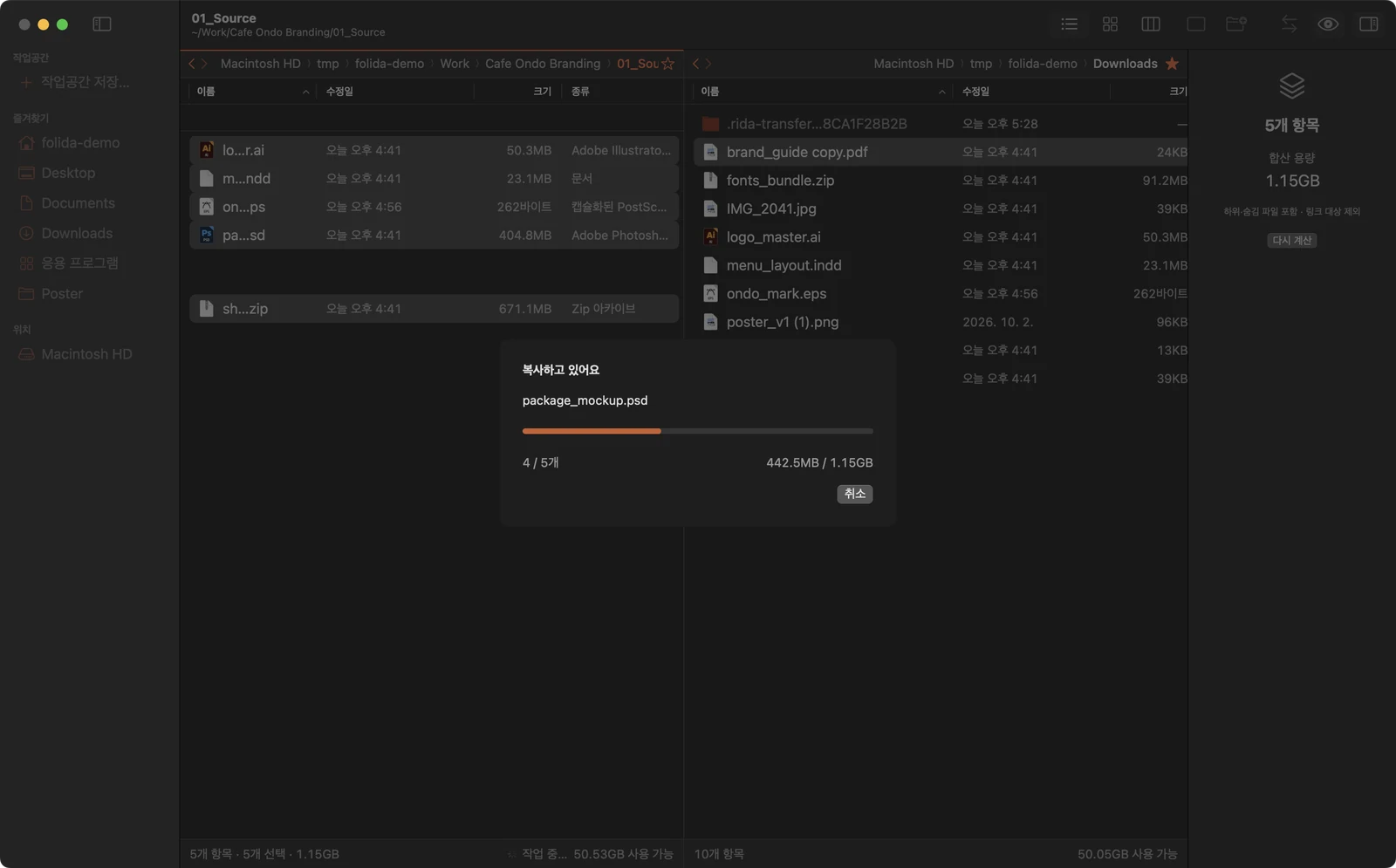Click the plus icon to save workspace
This screenshot has width=1396, height=868.
click(x=25, y=82)
